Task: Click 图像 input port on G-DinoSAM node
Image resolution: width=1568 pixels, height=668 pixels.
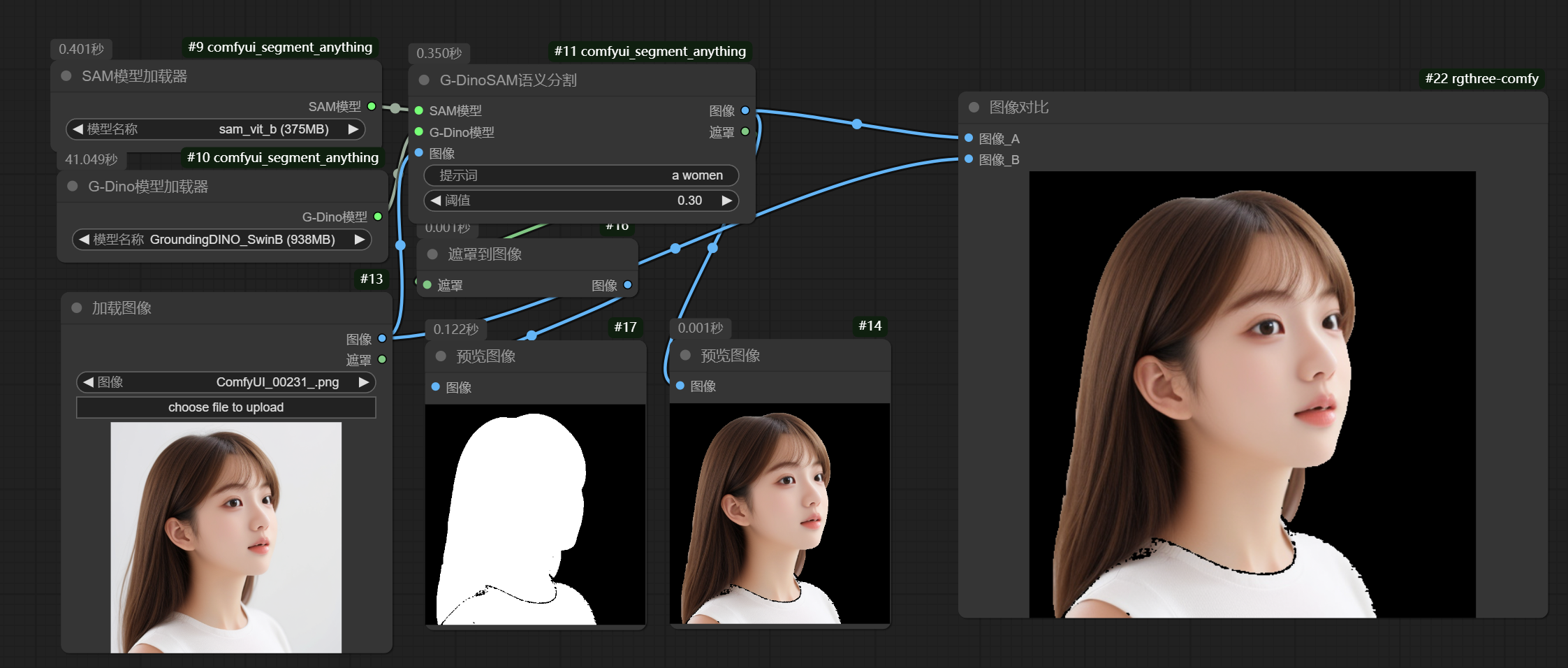Action: tap(419, 152)
